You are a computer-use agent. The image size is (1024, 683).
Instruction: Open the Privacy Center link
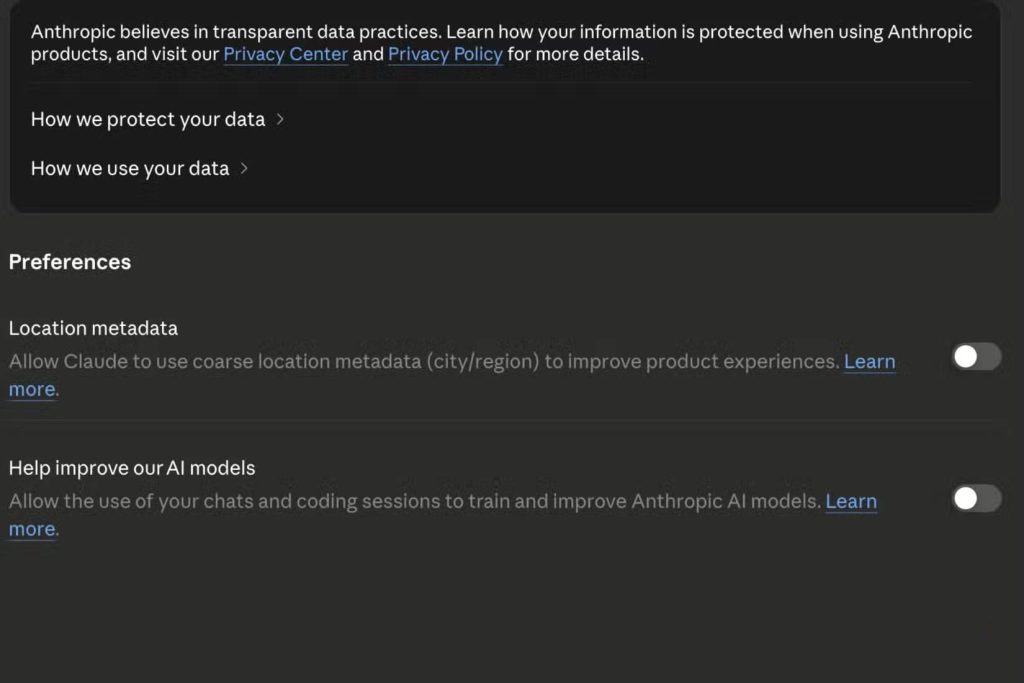point(285,54)
